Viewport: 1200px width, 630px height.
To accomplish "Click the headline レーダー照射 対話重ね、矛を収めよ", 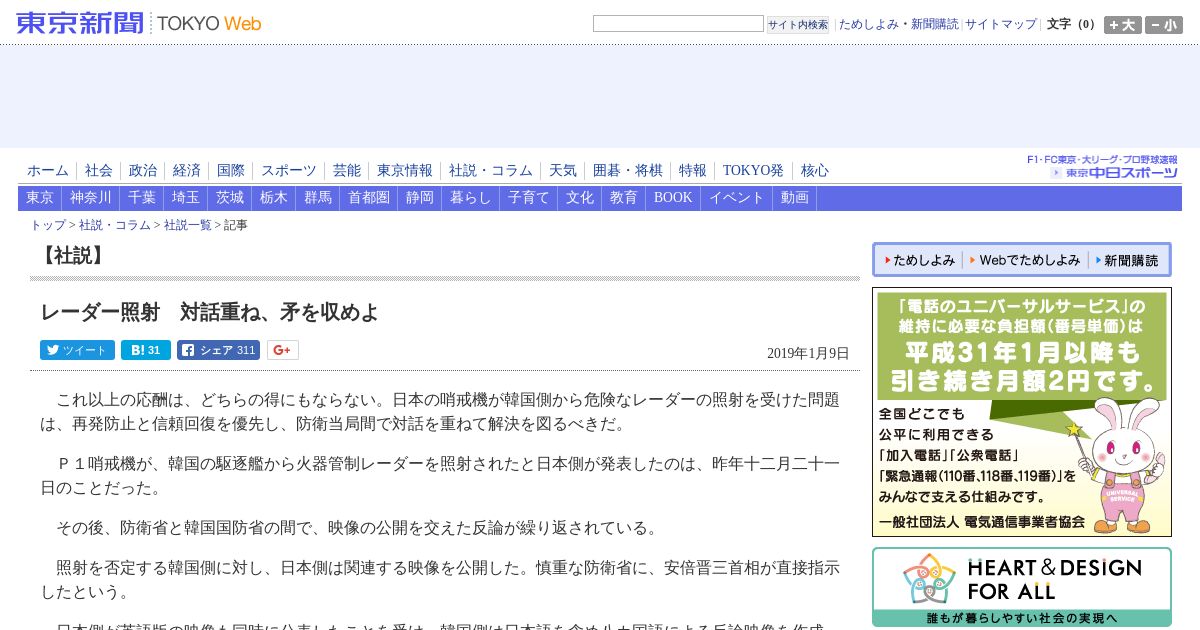I will 210,312.
